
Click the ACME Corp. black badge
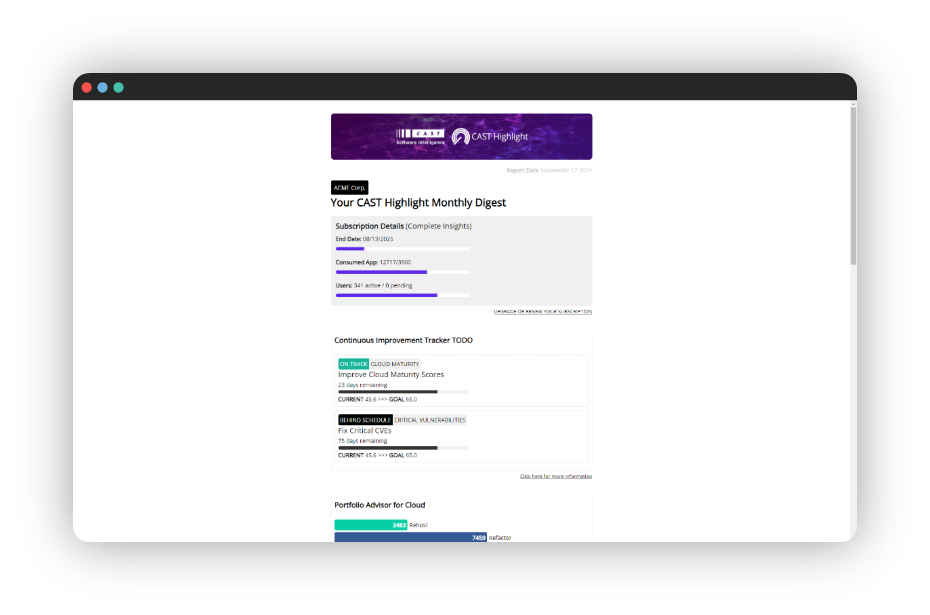coord(350,187)
